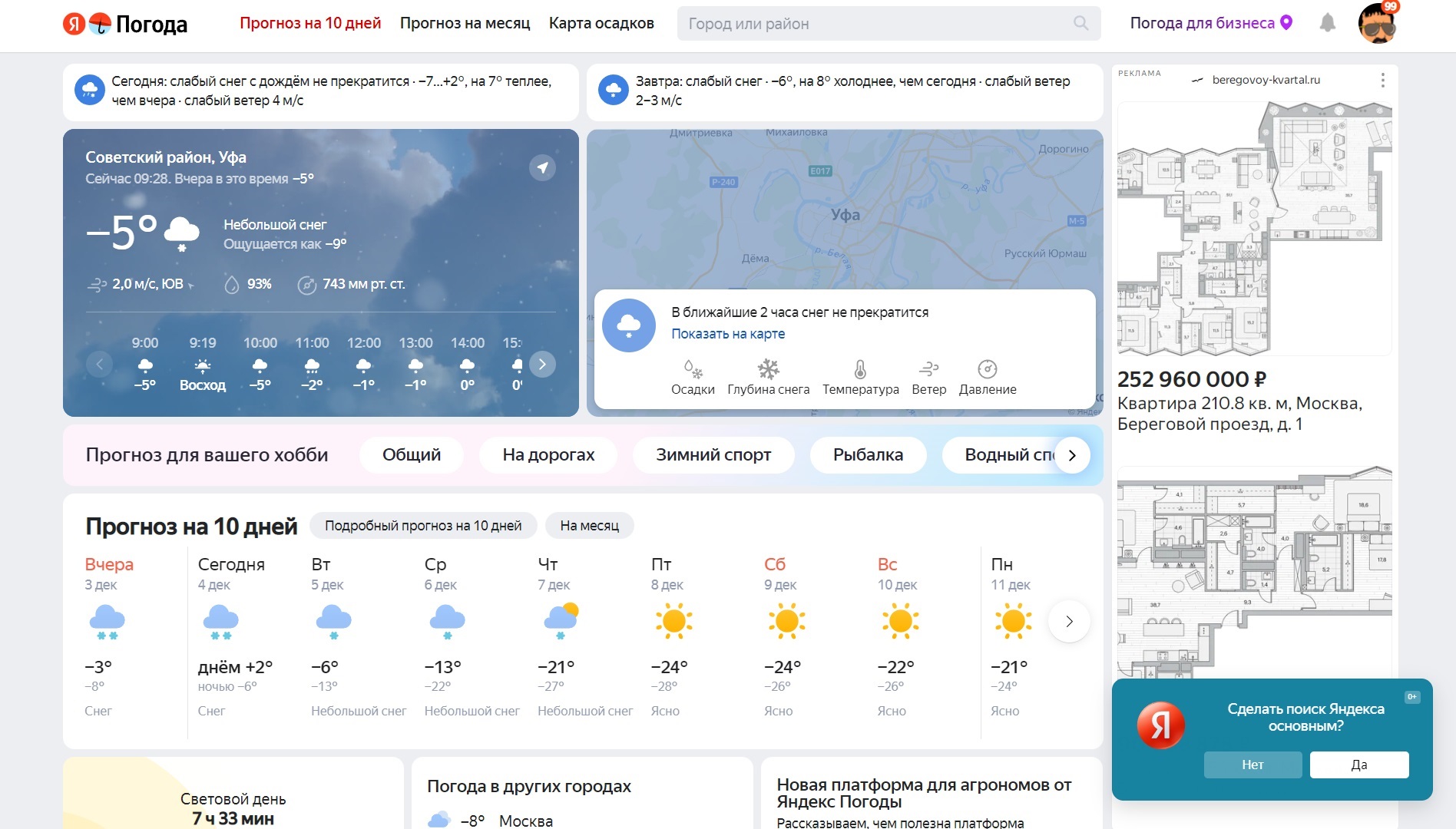Viewport: 1456px width, 829px height.
Task: Click the tomorrow summary cloud icon
Action: [614, 91]
